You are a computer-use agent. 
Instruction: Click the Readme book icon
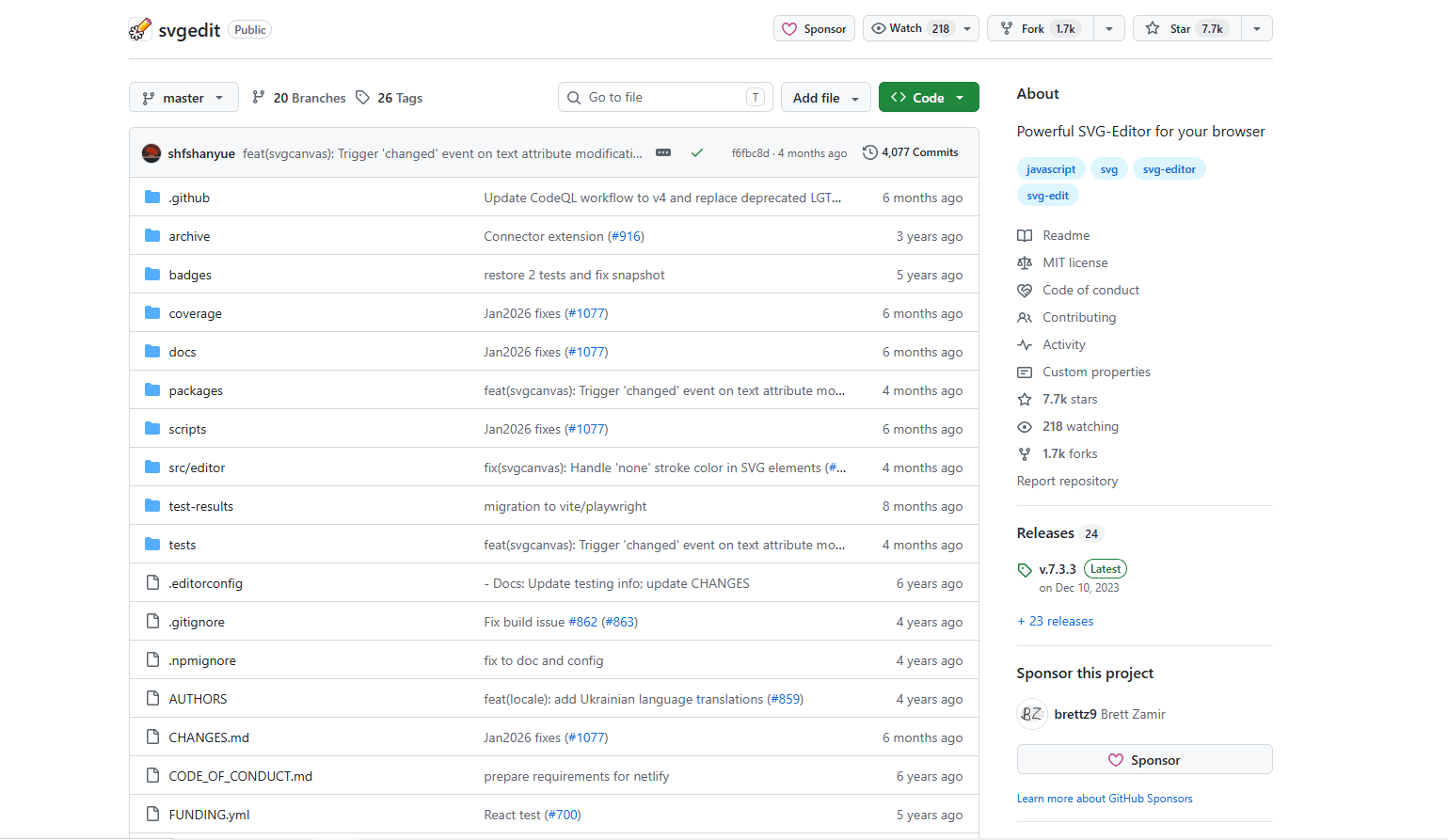click(1025, 235)
